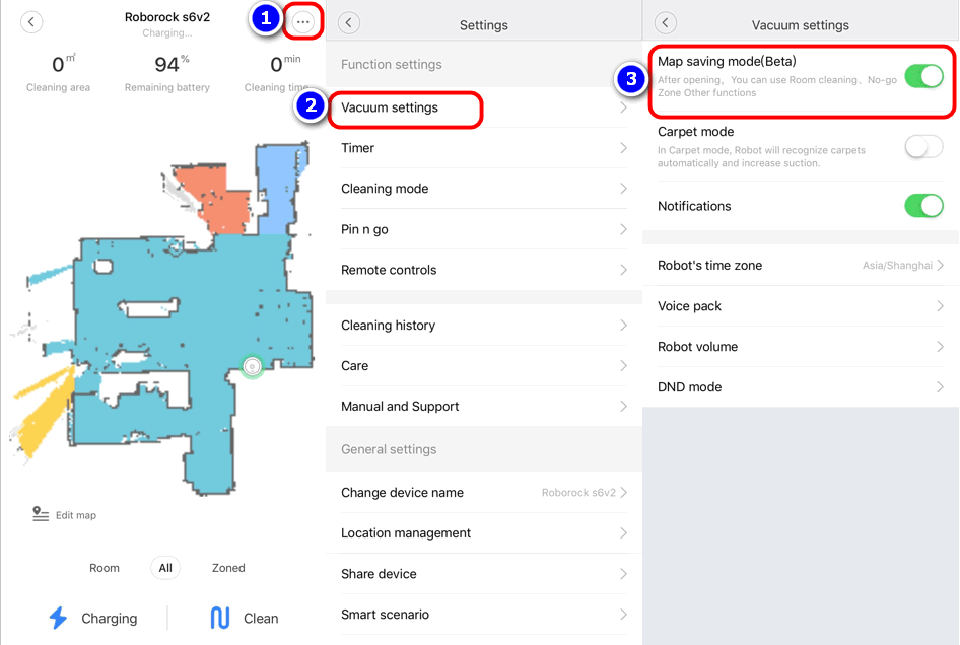The height and width of the screenshot is (645, 960).
Task: Open the Cleaning history entry
Action: coord(484,325)
